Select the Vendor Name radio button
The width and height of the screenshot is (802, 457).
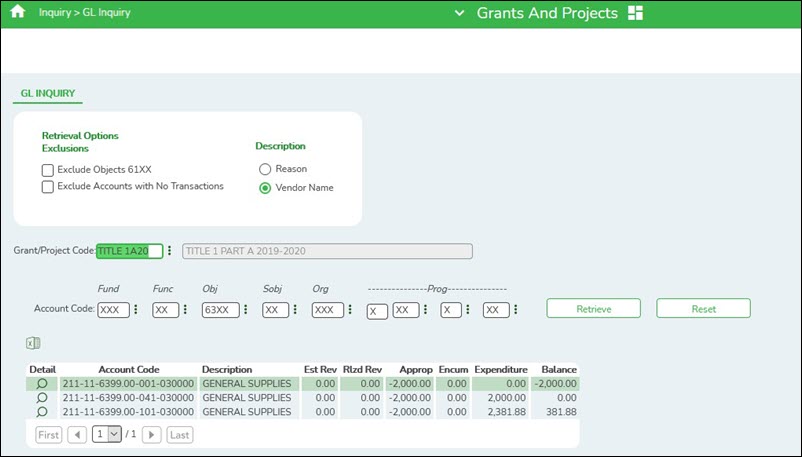(265, 187)
